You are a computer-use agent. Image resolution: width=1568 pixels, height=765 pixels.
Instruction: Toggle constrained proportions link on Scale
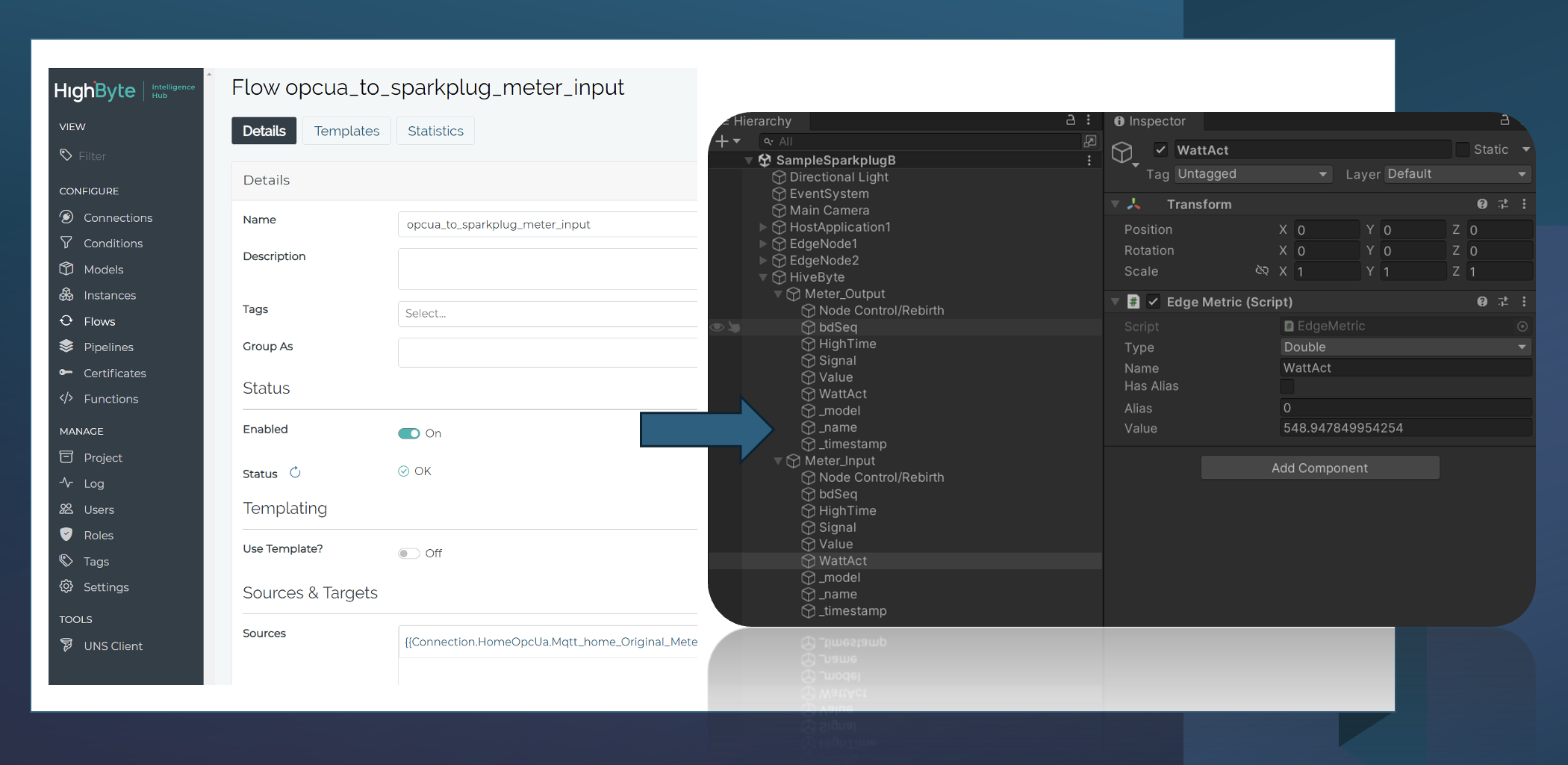click(1262, 270)
